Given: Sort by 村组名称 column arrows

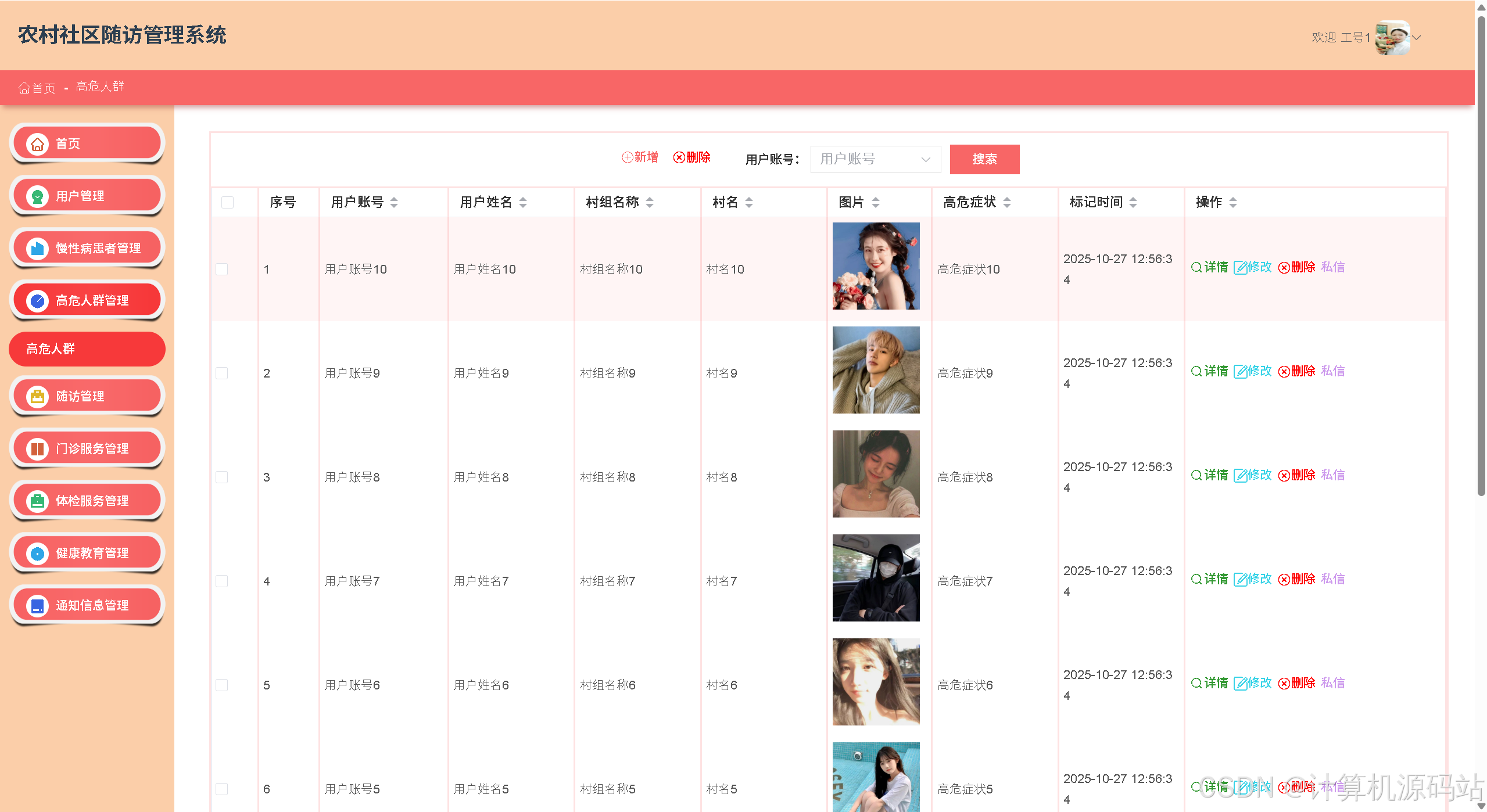Looking at the screenshot, I should point(650,202).
